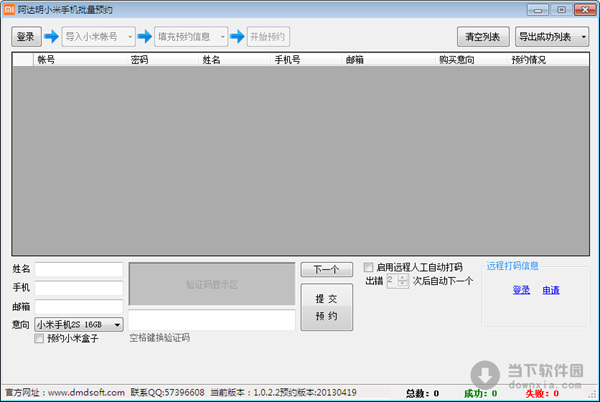Click the 失败 counter in status bar
The width and height of the screenshot is (600, 402).
542,394
